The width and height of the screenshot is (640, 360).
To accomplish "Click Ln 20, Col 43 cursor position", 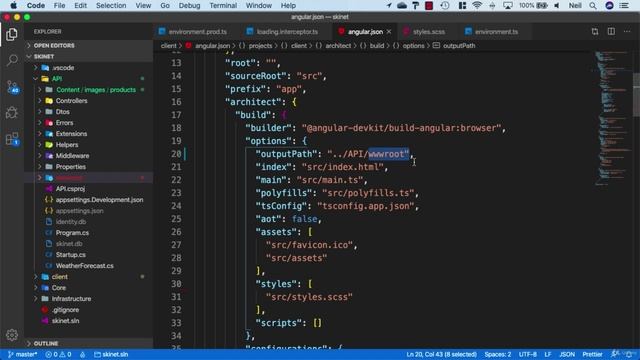I will (x=442, y=354).
